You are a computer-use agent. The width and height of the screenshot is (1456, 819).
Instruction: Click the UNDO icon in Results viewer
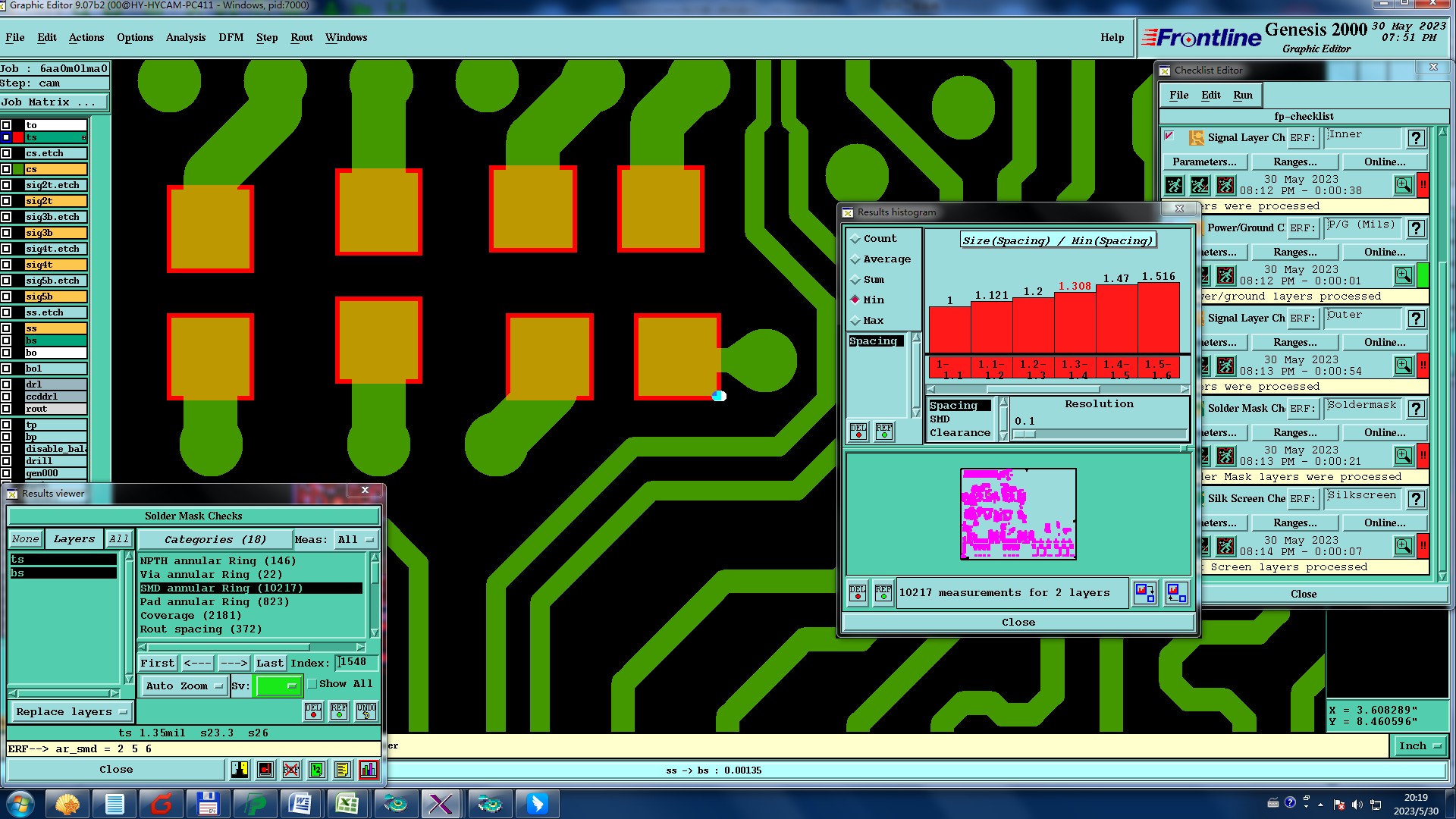pyautogui.click(x=366, y=711)
